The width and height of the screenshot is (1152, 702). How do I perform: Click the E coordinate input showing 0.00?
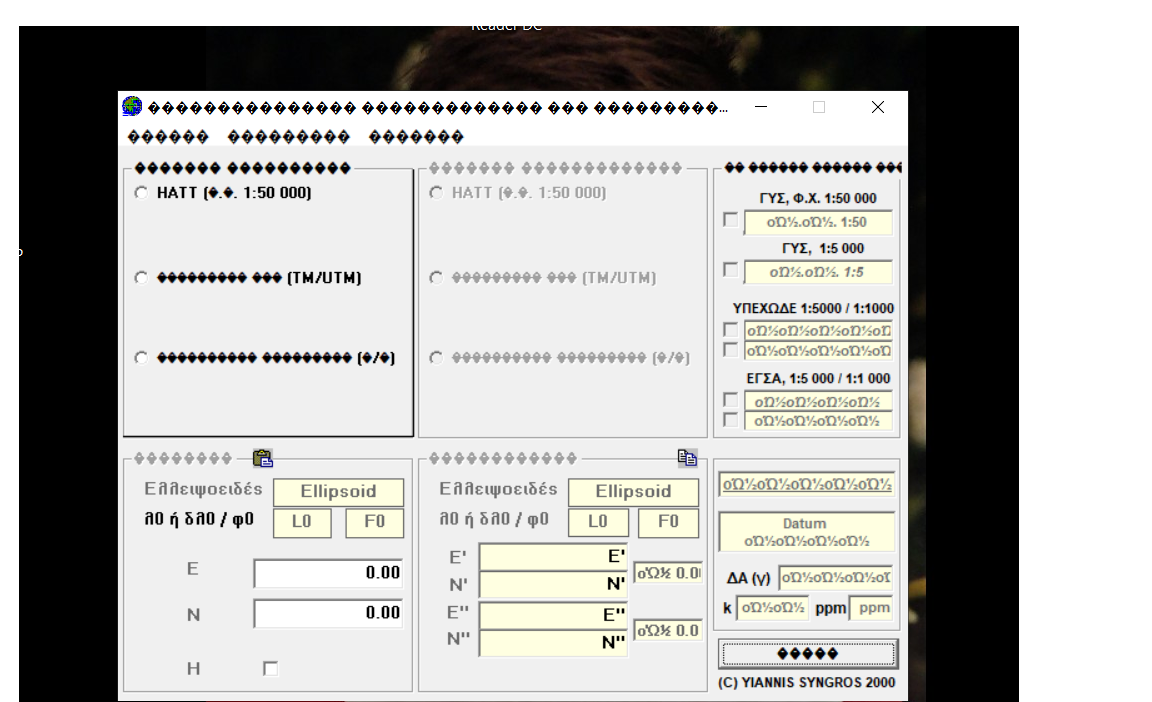point(328,573)
